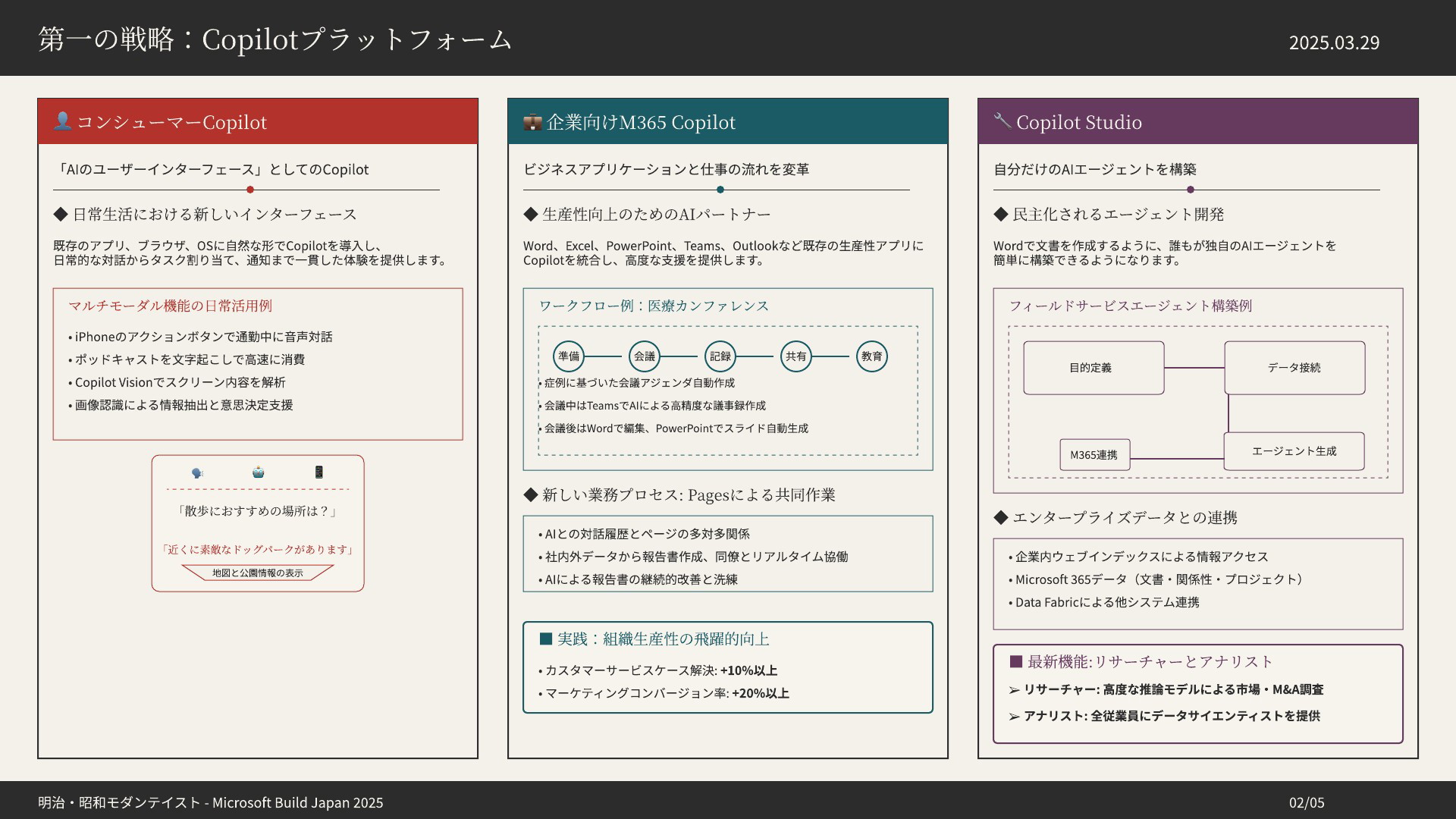Click the アナリスト: 全従業員にデータサイエンティスト line
The image size is (1456, 819).
pos(1164,716)
